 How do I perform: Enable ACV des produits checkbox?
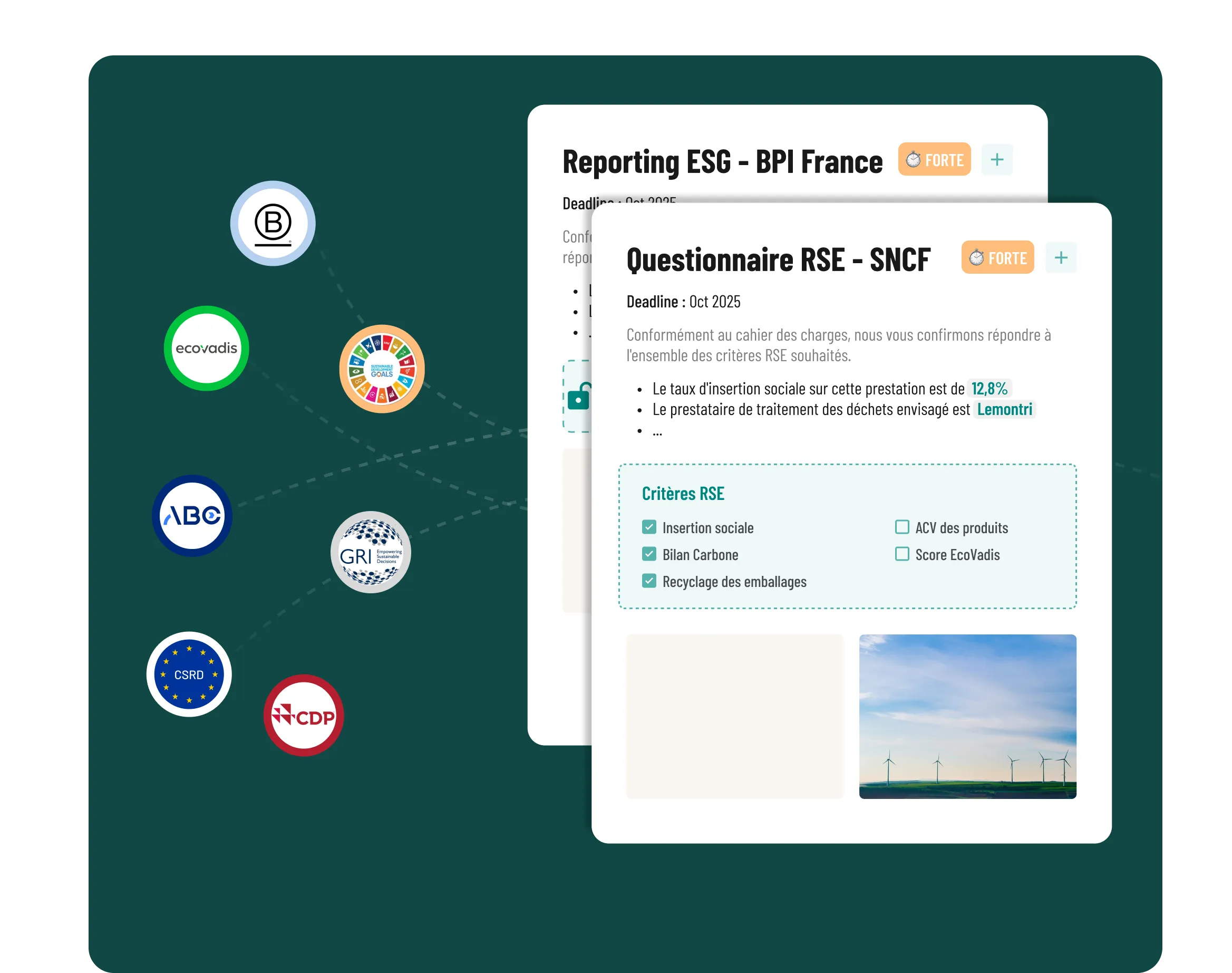coord(902,527)
